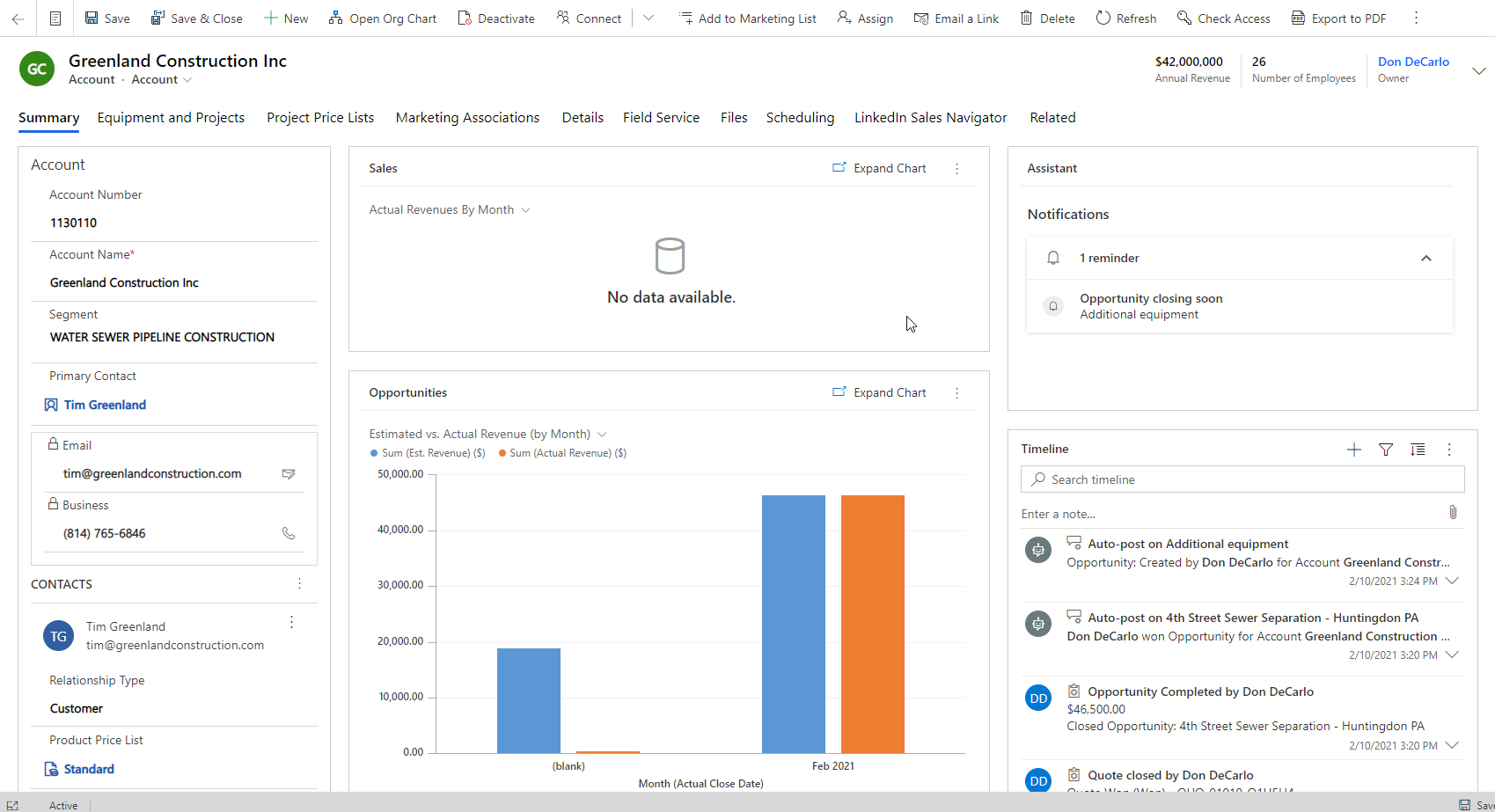Save the account record

tap(106, 18)
